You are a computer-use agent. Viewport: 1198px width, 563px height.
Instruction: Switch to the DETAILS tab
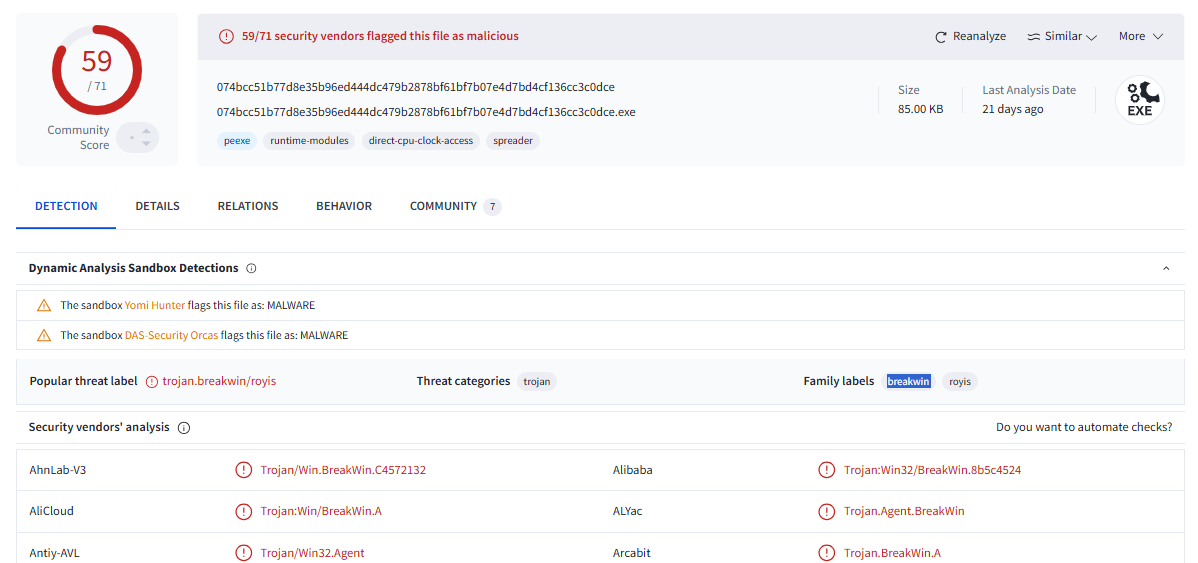157,206
